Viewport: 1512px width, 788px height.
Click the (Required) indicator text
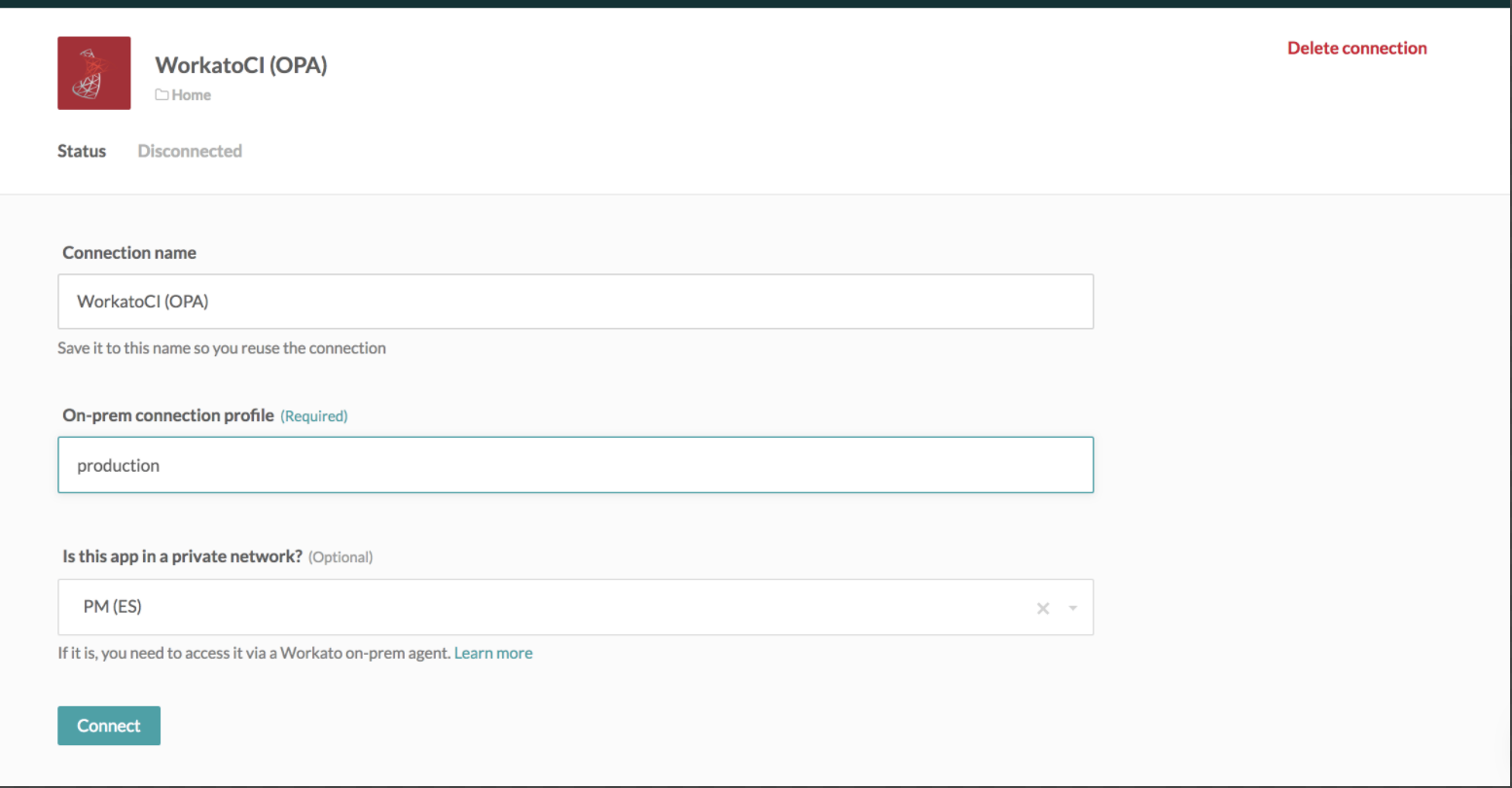(x=314, y=416)
